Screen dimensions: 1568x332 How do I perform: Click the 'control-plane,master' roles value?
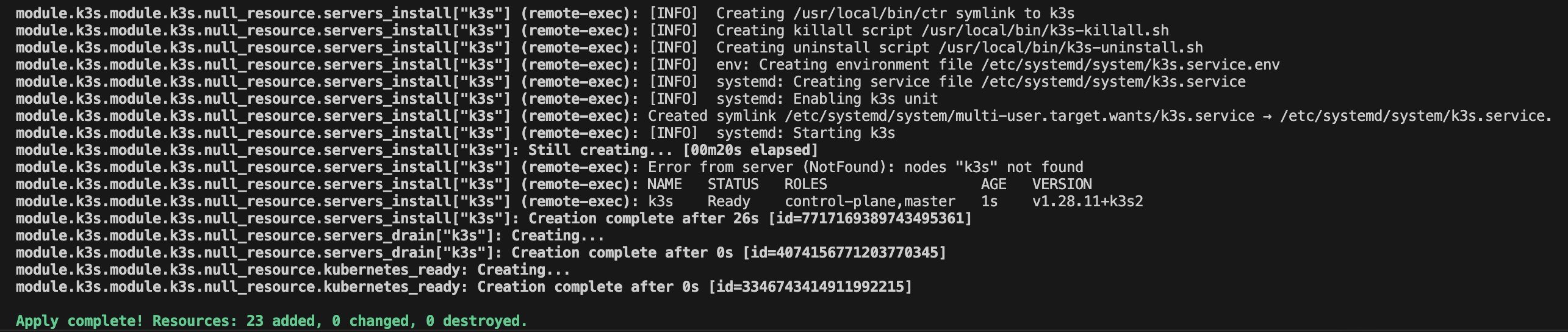[870, 201]
